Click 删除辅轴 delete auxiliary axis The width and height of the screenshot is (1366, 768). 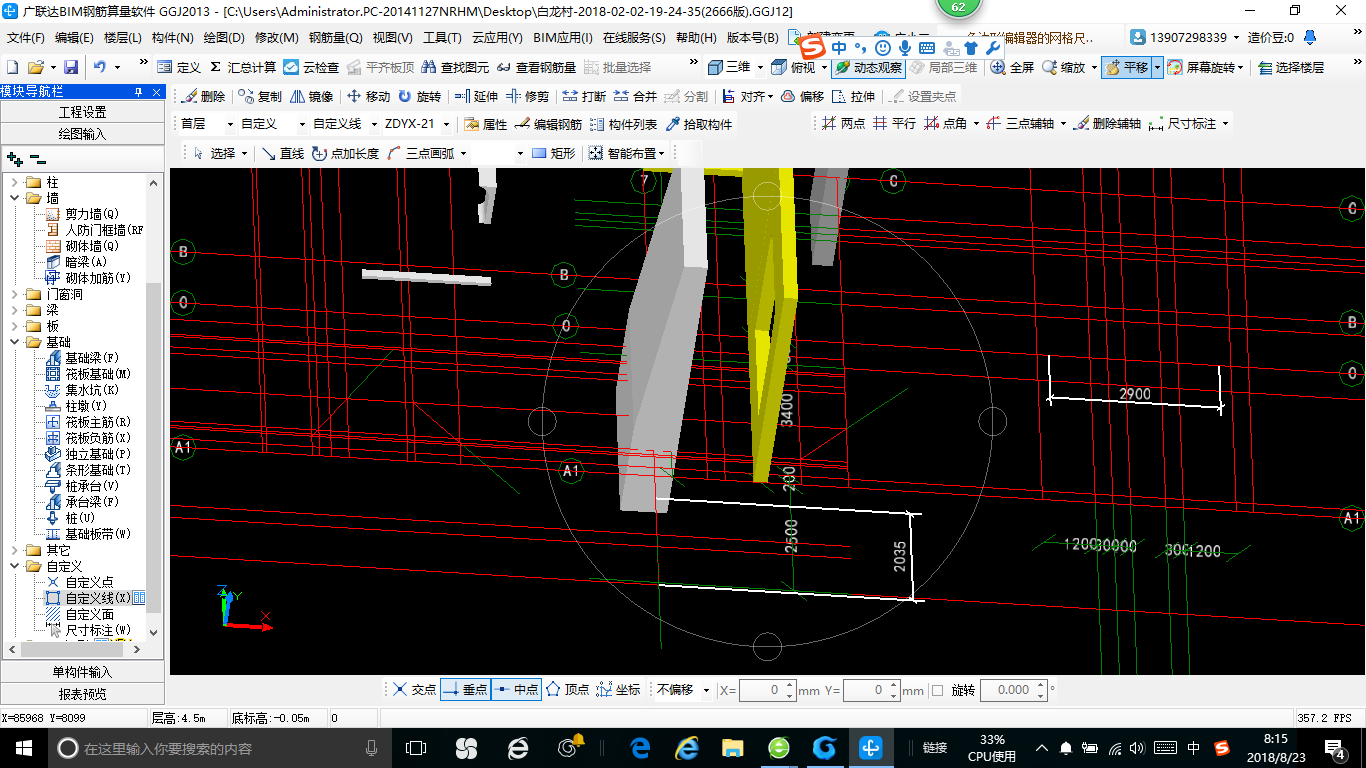coord(1108,123)
